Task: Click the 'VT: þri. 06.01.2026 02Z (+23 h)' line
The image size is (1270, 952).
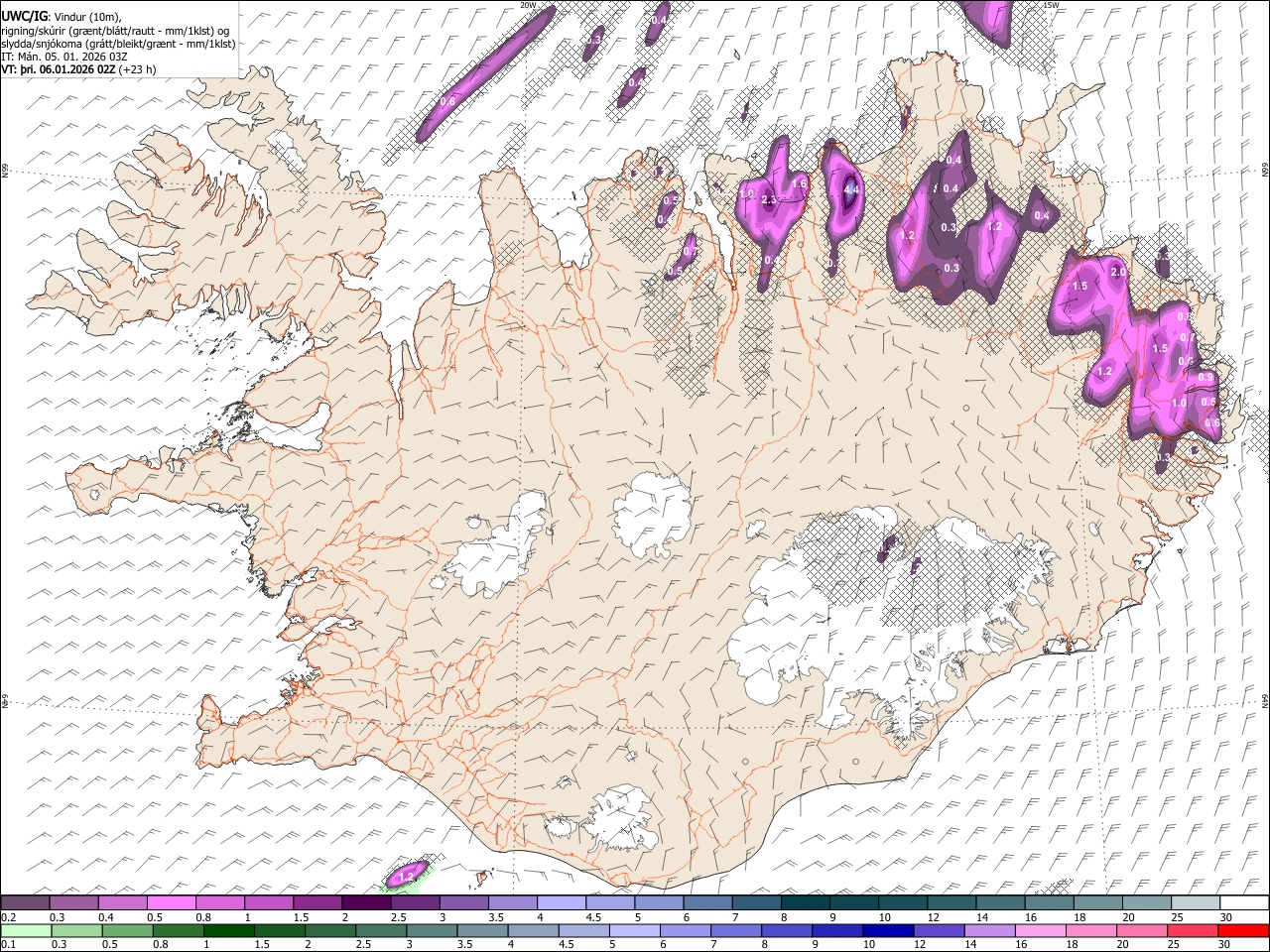Action: coord(77,70)
